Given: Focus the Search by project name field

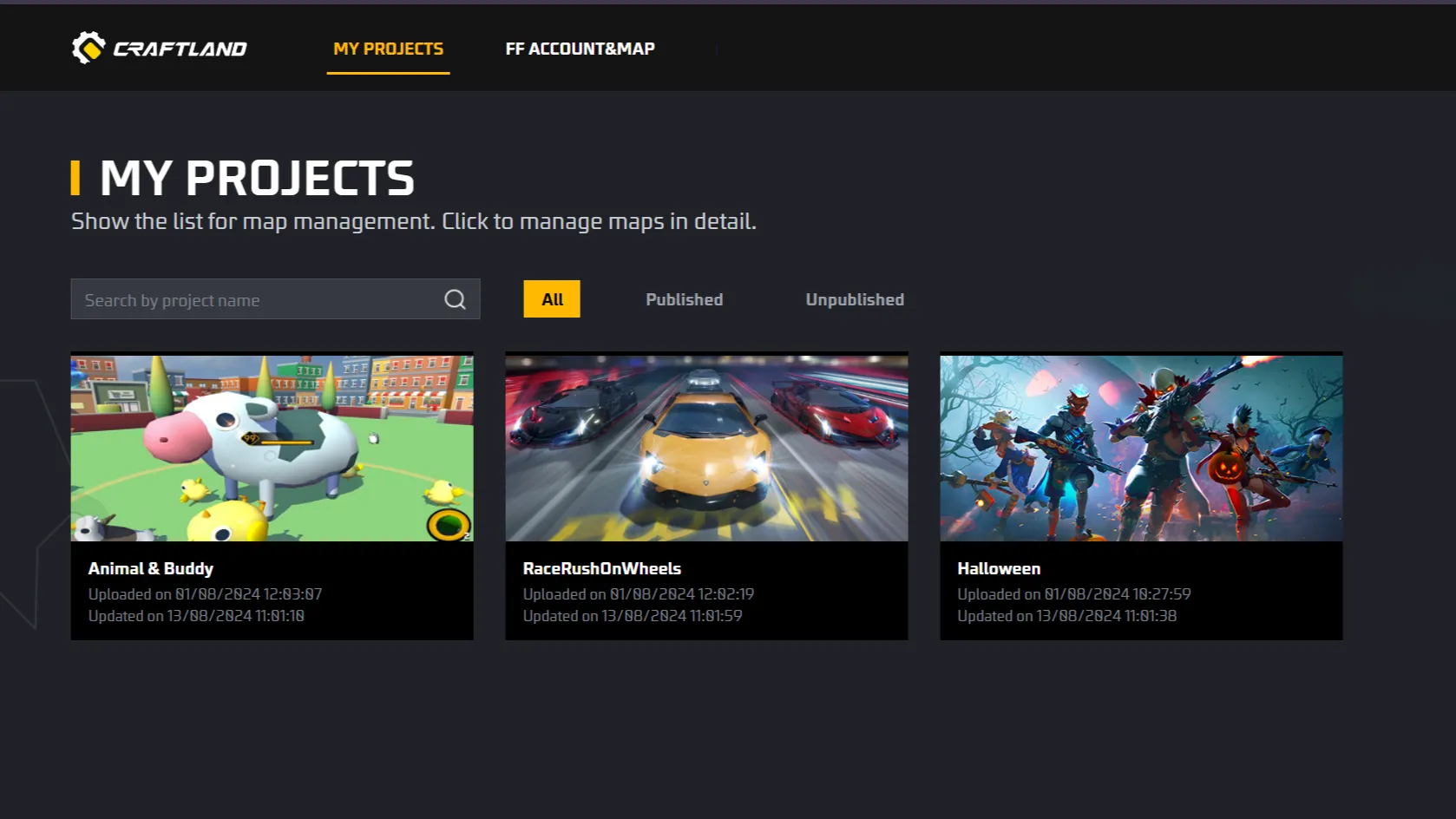Looking at the screenshot, I should [x=260, y=300].
